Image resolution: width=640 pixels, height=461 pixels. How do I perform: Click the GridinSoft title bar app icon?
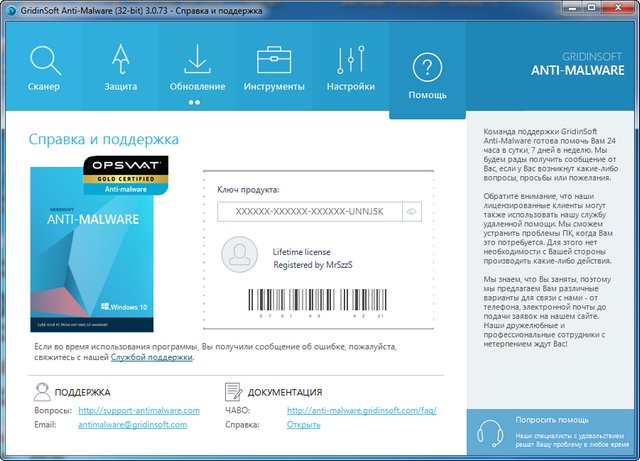12,10
